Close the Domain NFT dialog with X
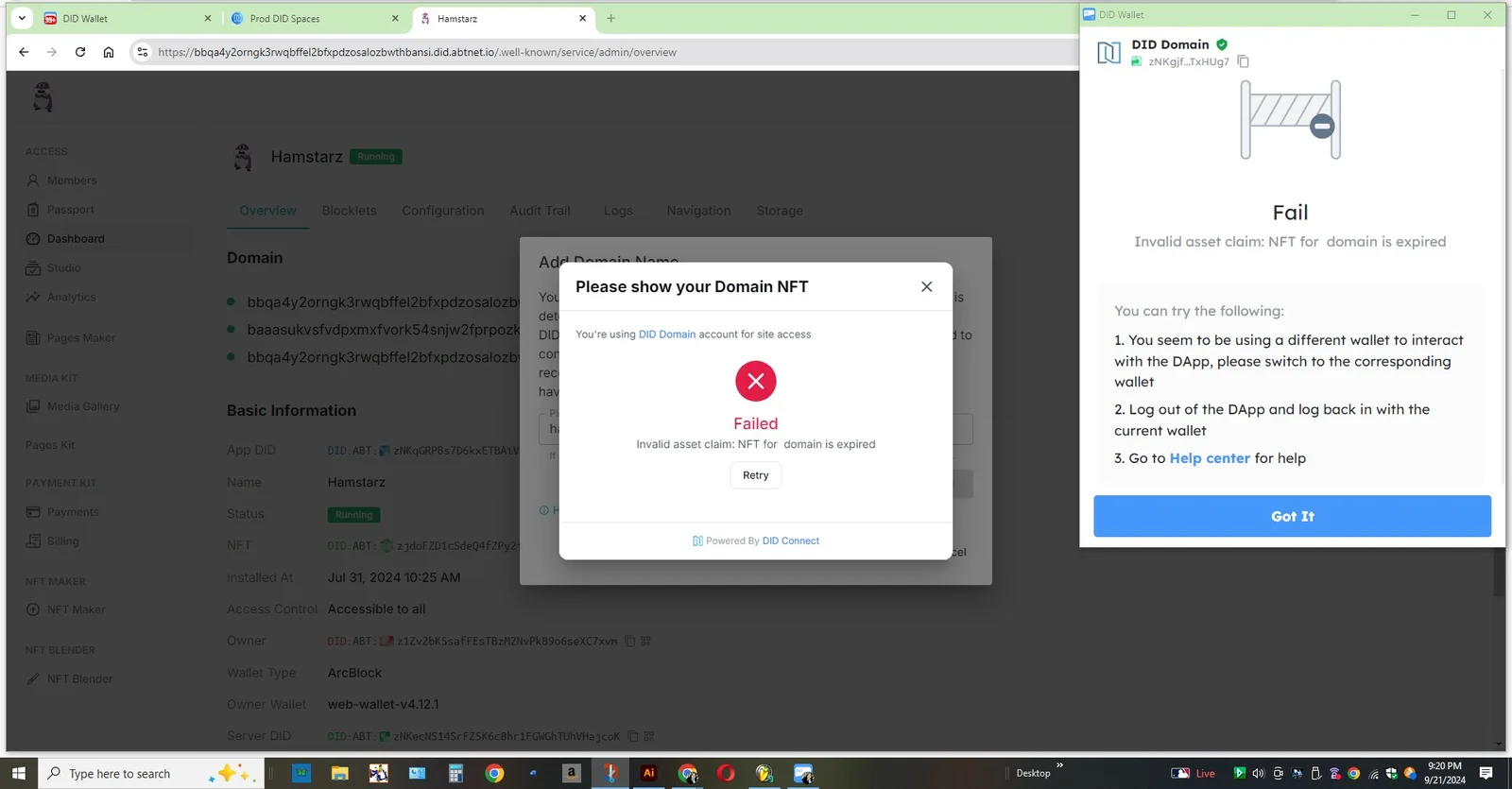This screenshot has height=789, width=1512. click(x=926, y=286)
